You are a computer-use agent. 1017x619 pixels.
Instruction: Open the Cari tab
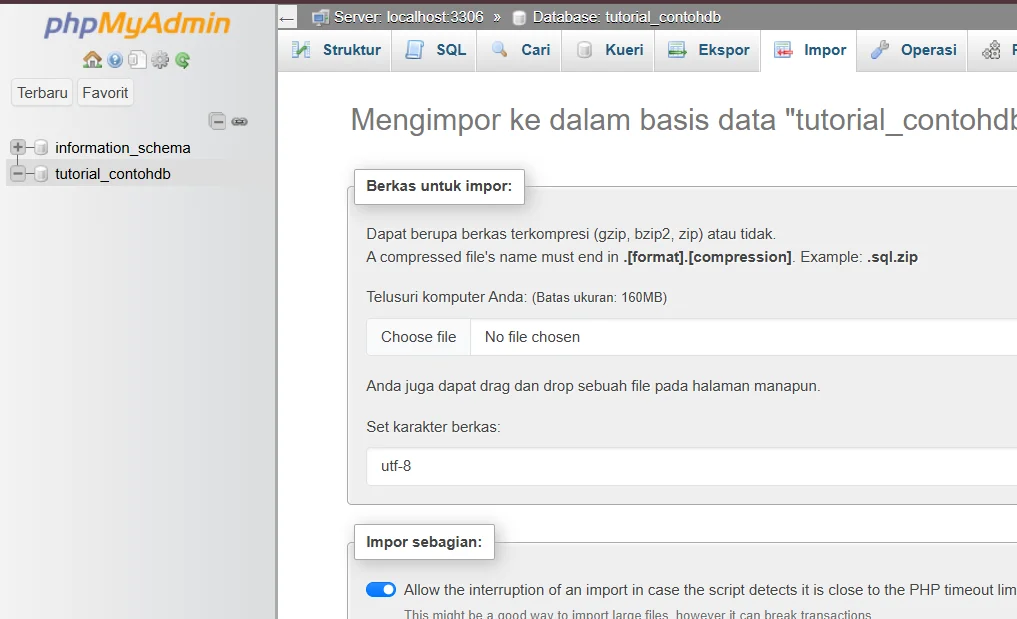(520, 50)
